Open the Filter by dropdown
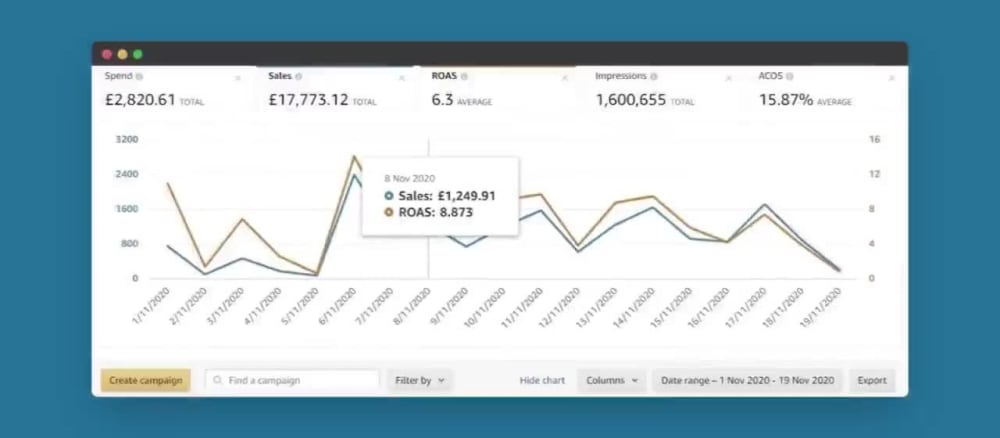 [x=420, y=381]
